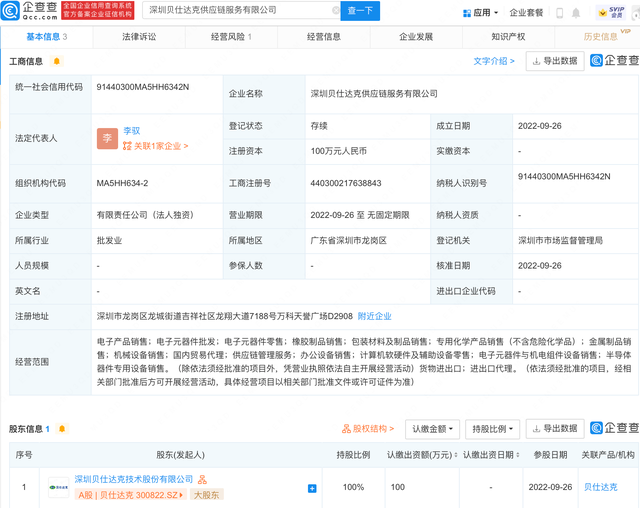Open the 经营风险 tab
The width and height of the screenshot is (640, 508).
[230, 37]
